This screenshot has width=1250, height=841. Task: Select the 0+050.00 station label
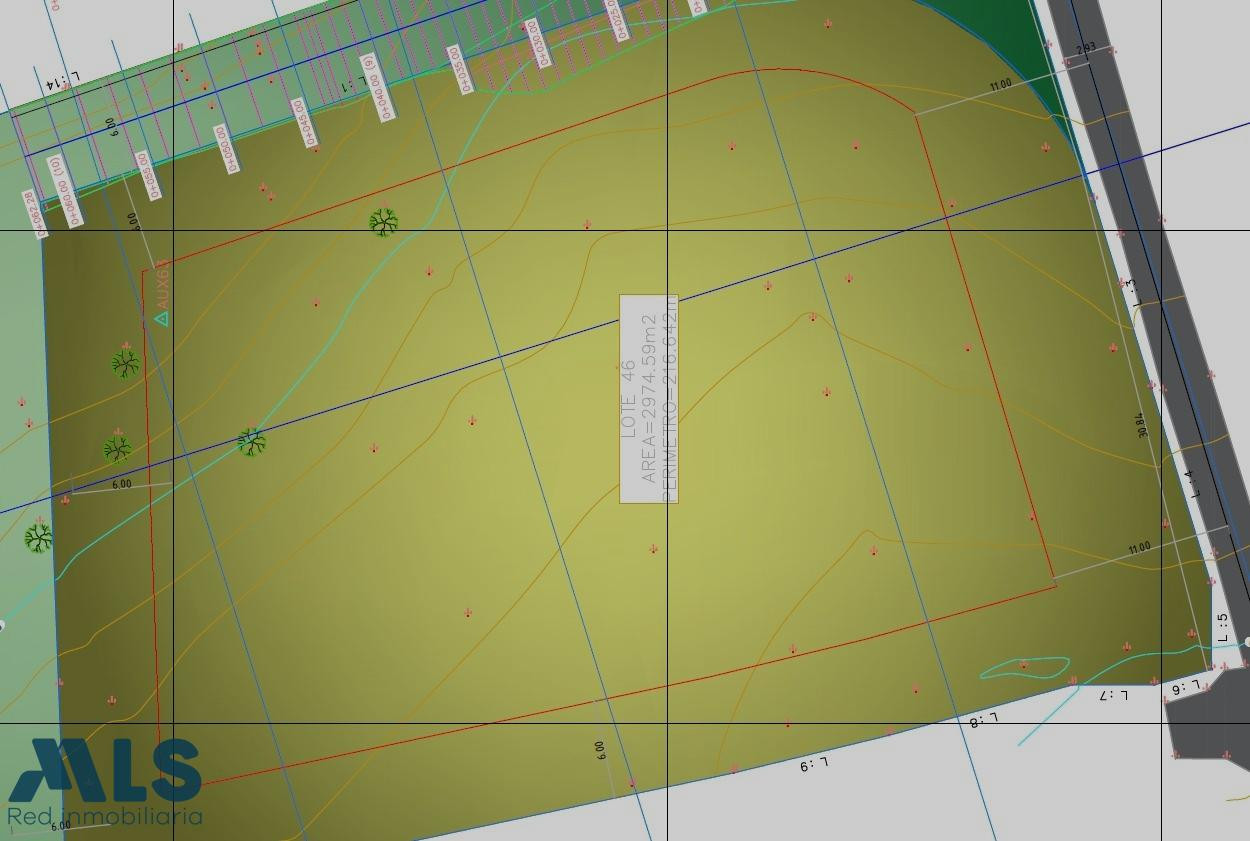point(226,148)
